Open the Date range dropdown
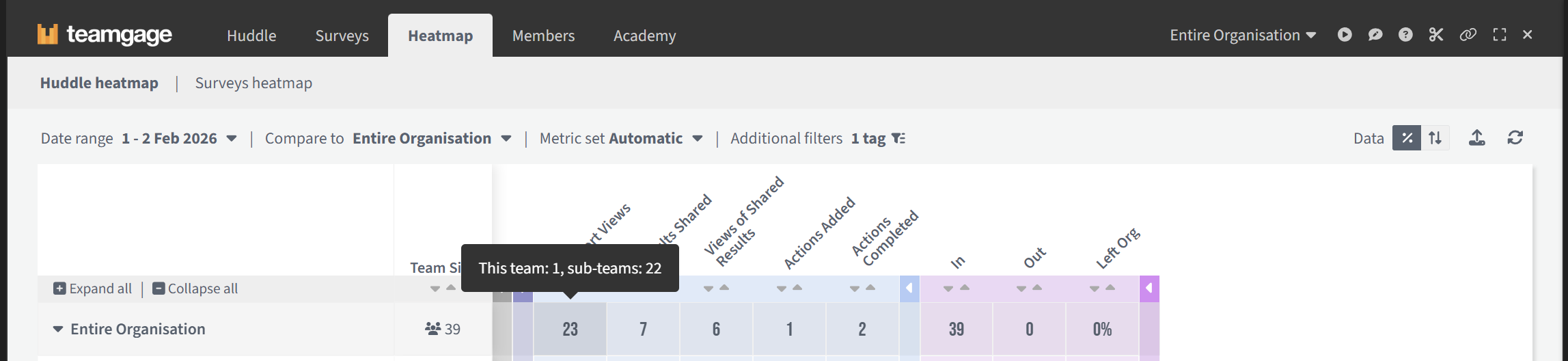 coord(180,139)
